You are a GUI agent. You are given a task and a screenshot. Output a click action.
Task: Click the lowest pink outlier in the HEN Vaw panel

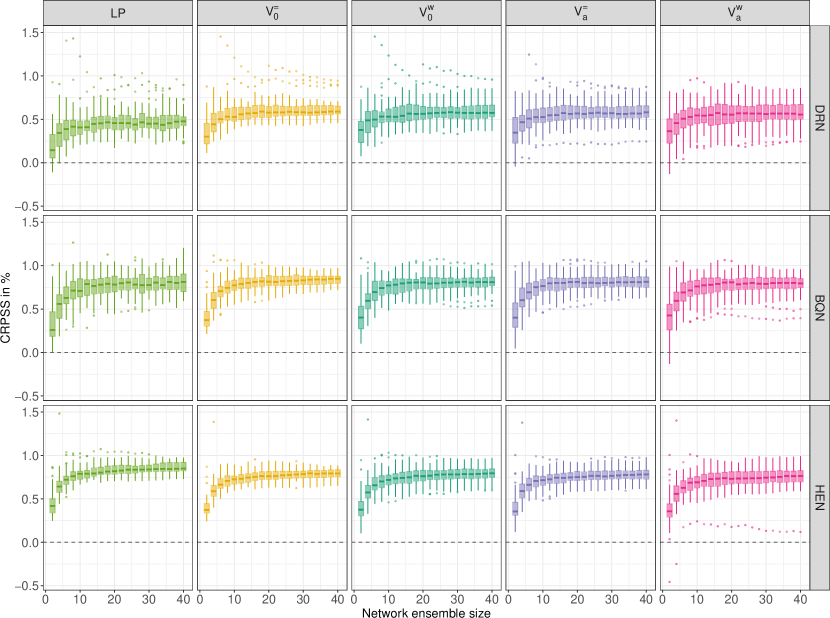(x=670, y=582)
